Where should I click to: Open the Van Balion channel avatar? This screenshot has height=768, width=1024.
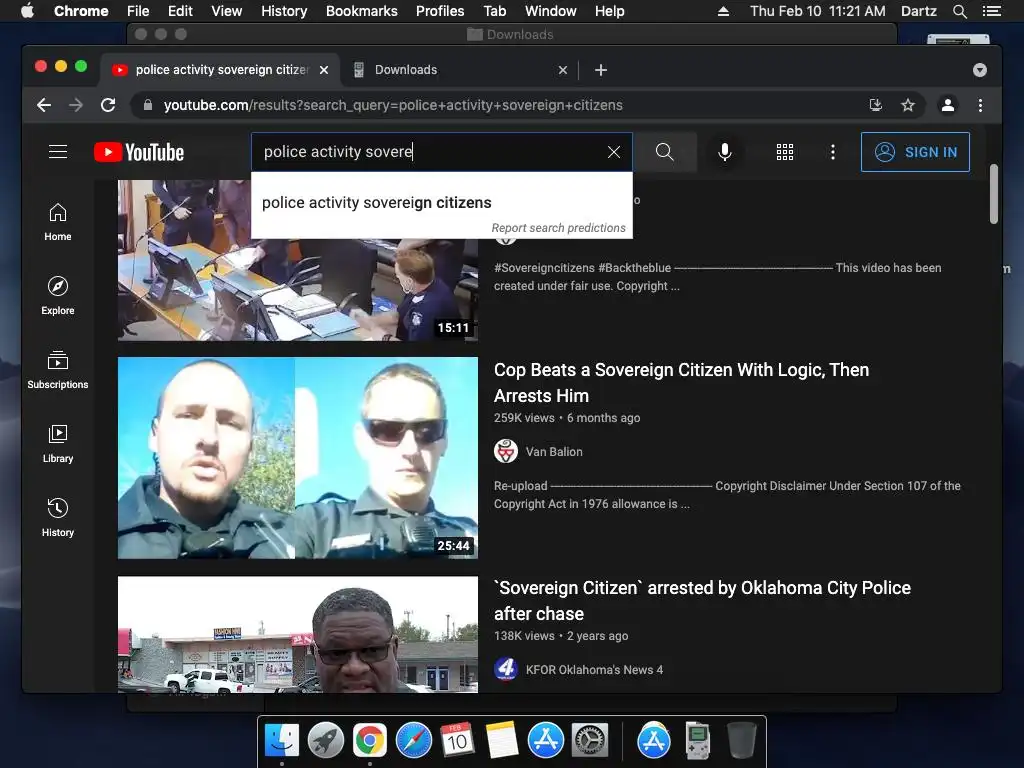pyautogui.click(x=505, y=451)
